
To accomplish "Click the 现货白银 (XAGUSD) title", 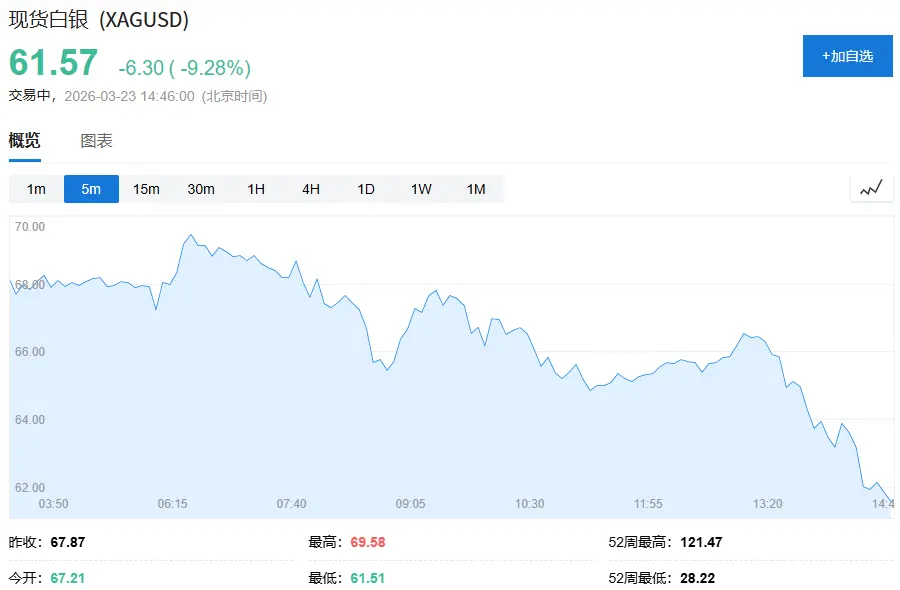I will (x=99, y=20).
